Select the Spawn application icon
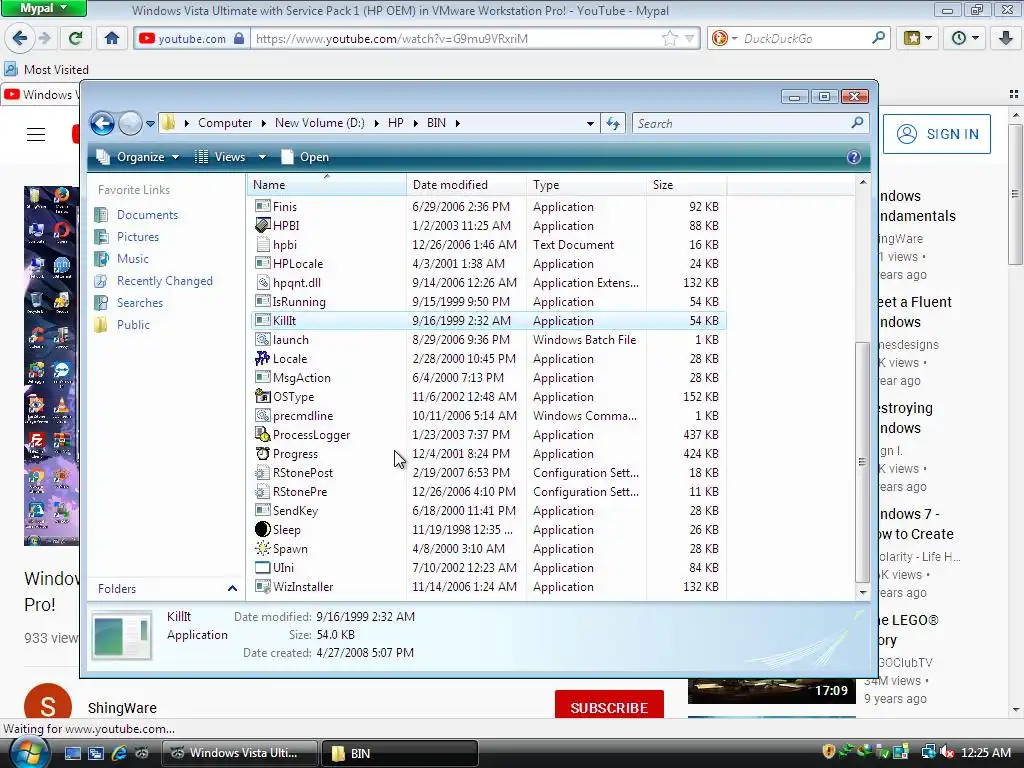 (x=263, y=549)
